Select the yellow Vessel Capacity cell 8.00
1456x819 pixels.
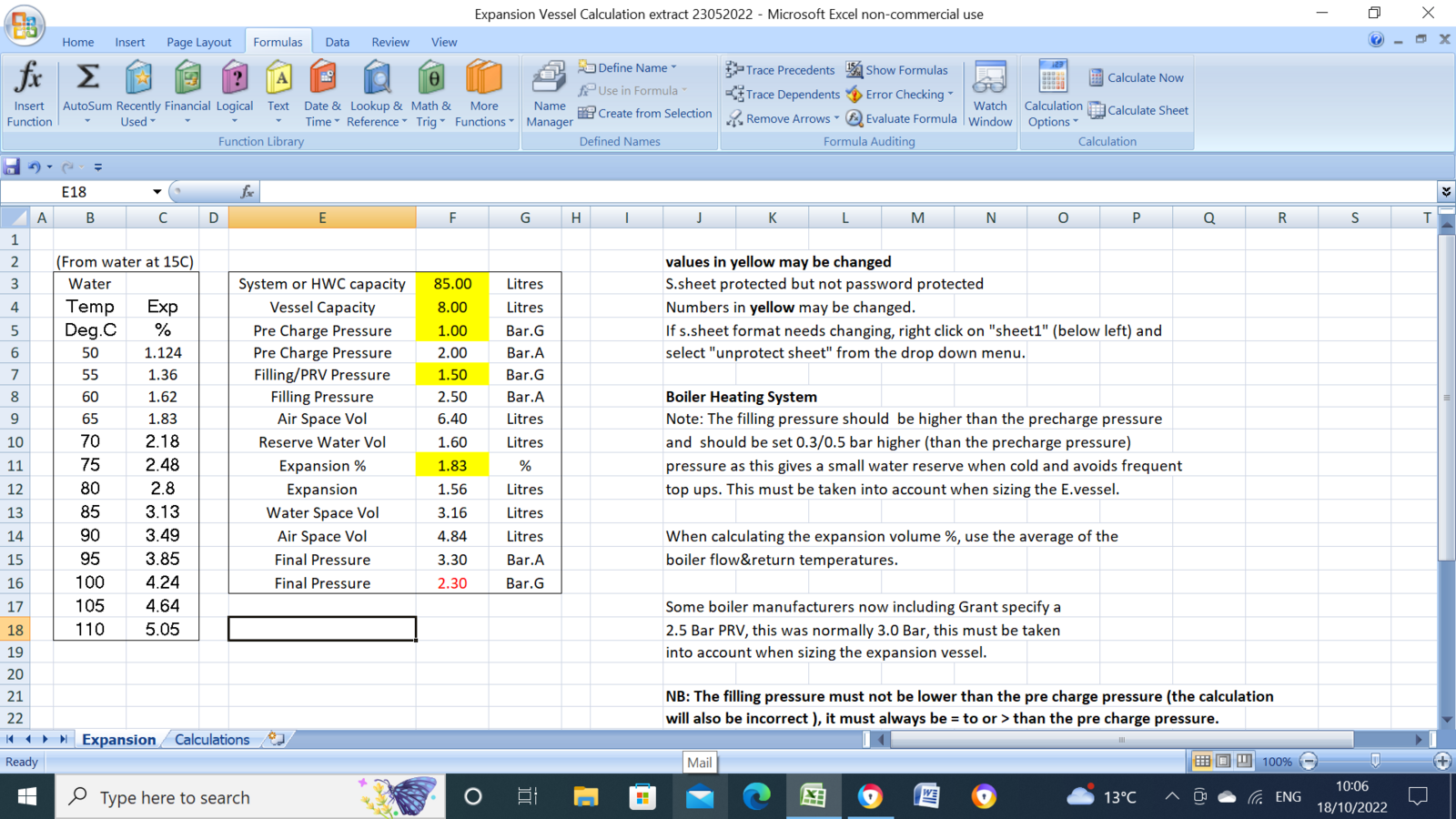click(452, 308)
